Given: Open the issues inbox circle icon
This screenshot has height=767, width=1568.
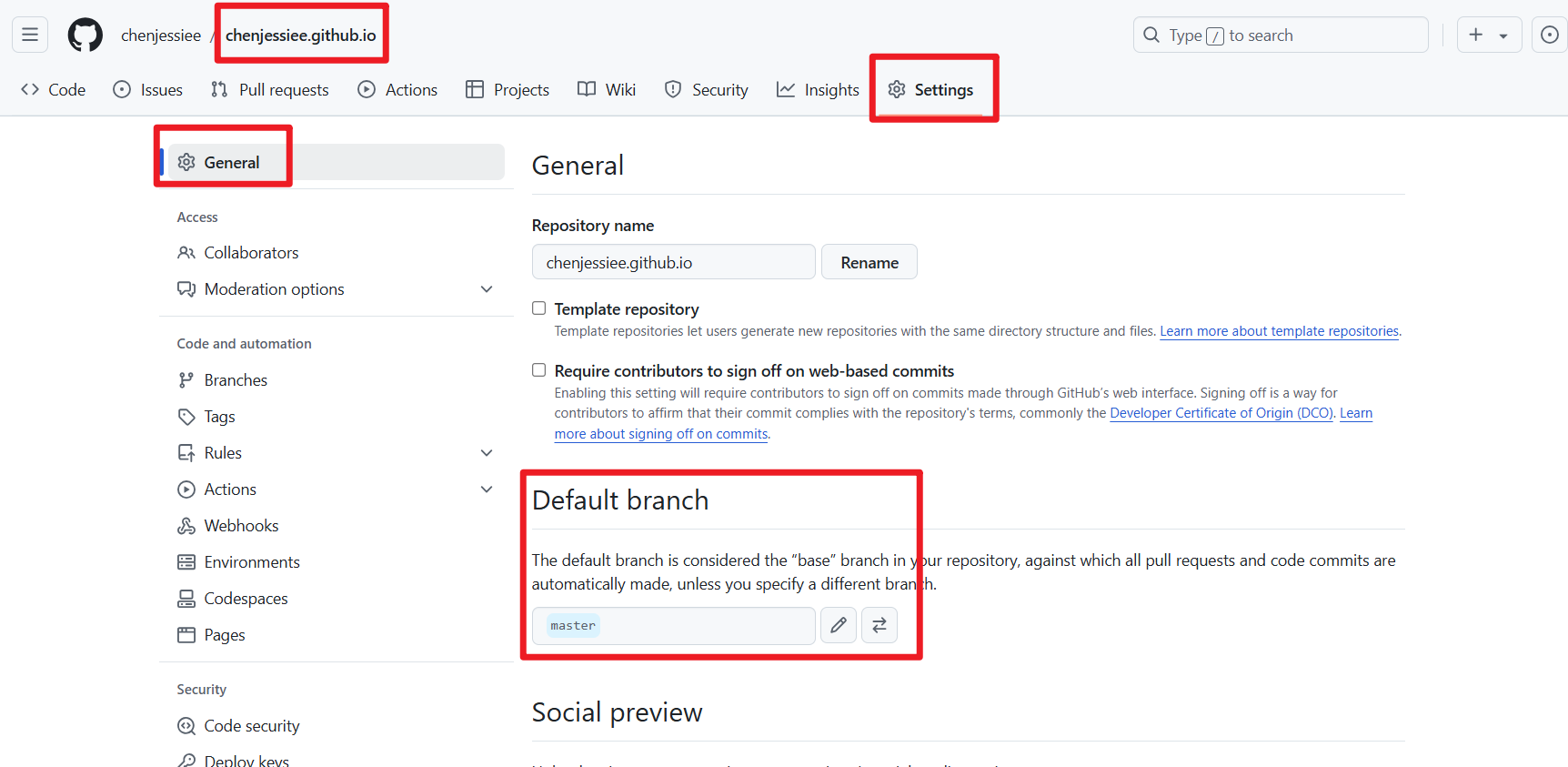Looking at the screenshot, I should click(x=1550, y=35).
